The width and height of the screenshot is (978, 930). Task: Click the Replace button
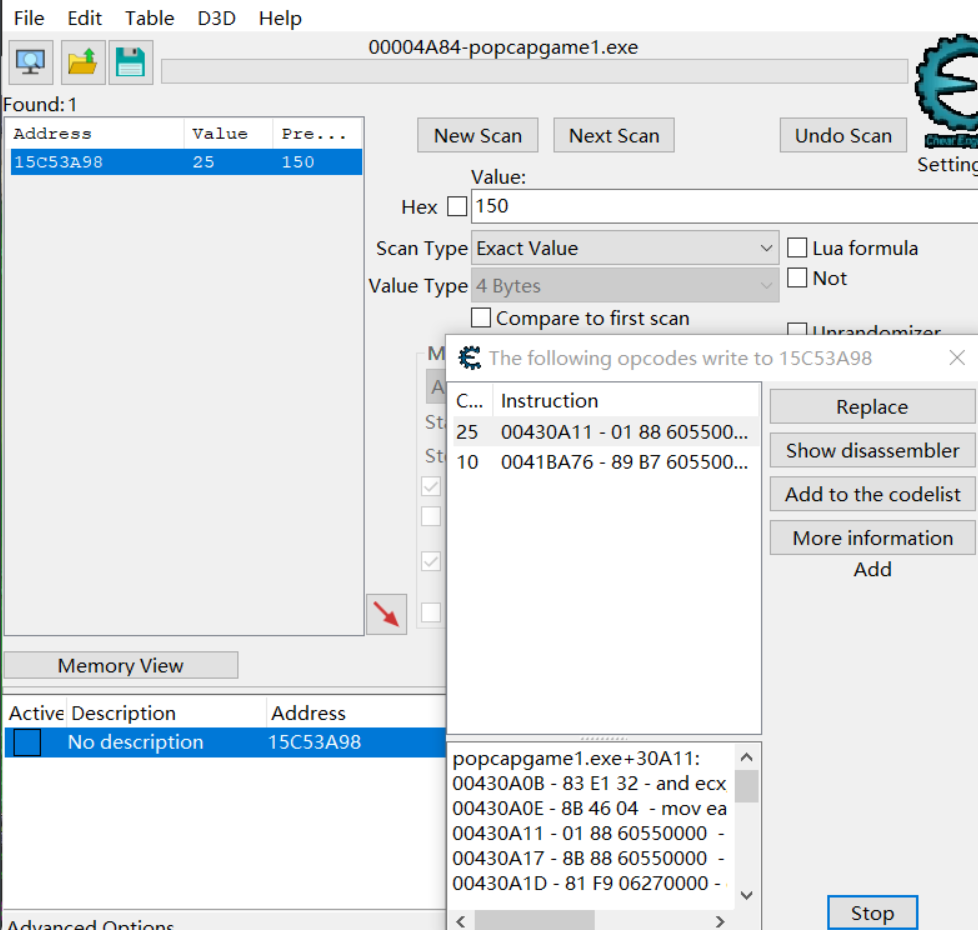872,407
